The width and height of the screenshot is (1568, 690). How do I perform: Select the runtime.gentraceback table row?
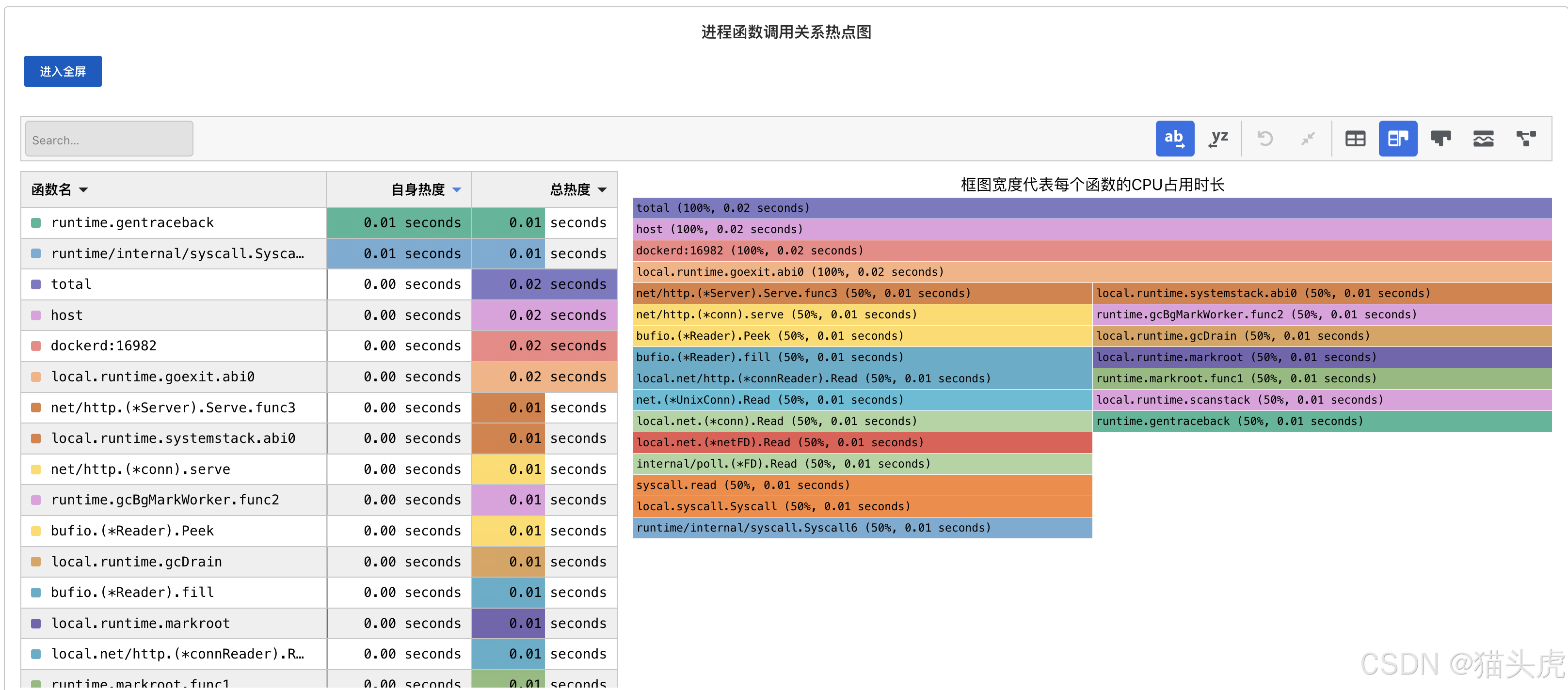point(319,223)
